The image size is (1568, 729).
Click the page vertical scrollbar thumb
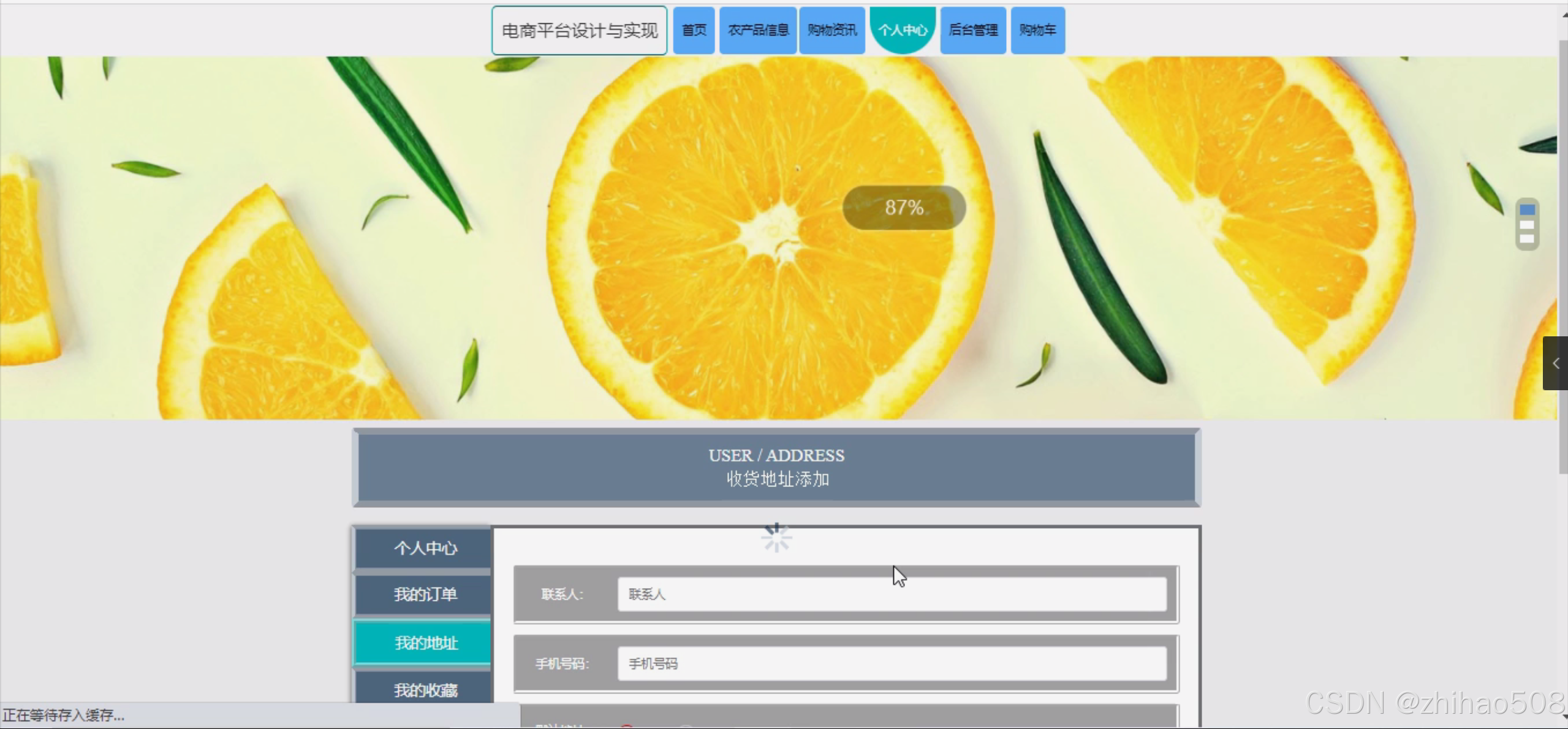[1562, 257]
